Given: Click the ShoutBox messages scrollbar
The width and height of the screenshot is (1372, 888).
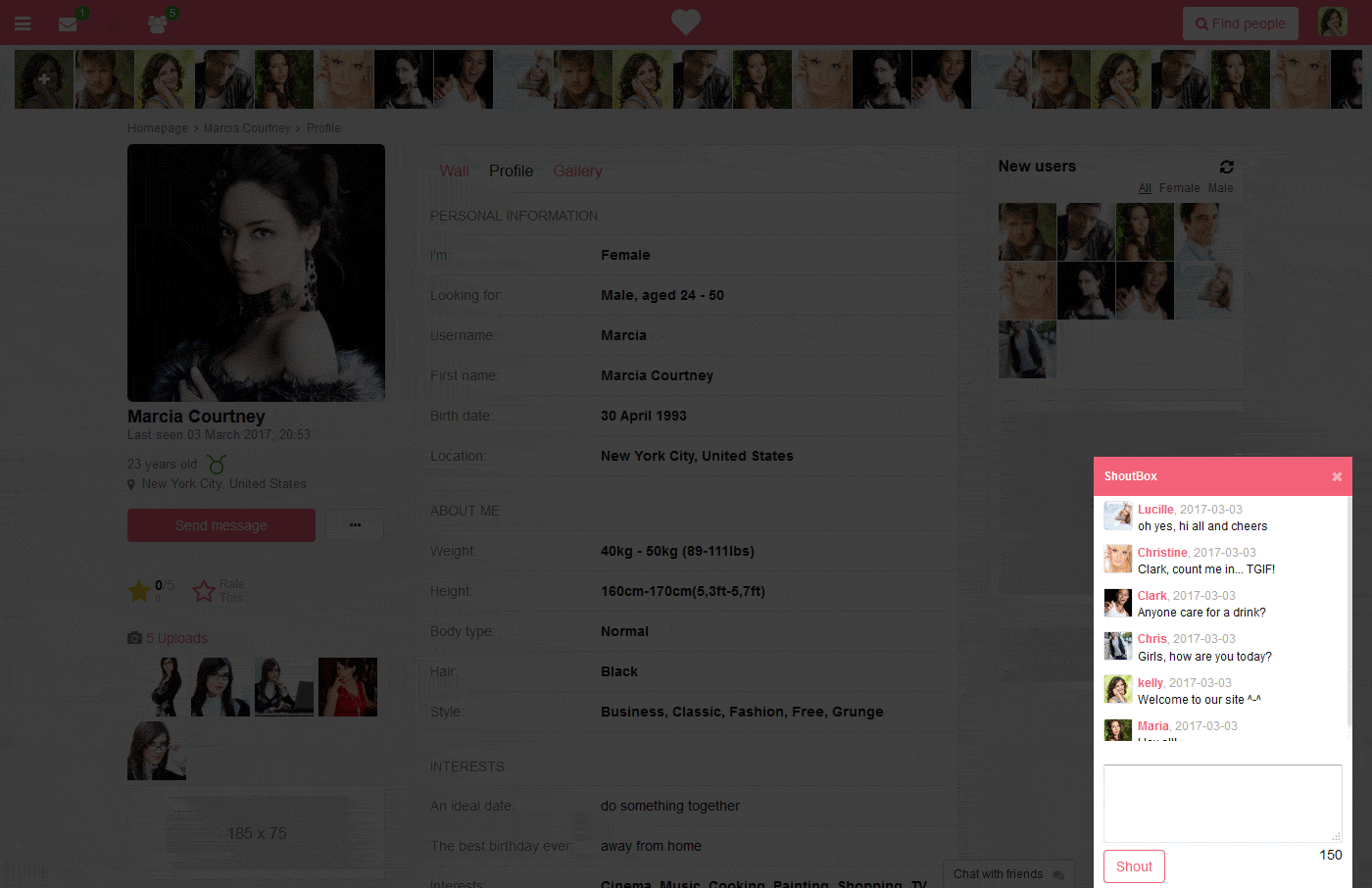Looking at the screenshot, I should point(1349,612).
